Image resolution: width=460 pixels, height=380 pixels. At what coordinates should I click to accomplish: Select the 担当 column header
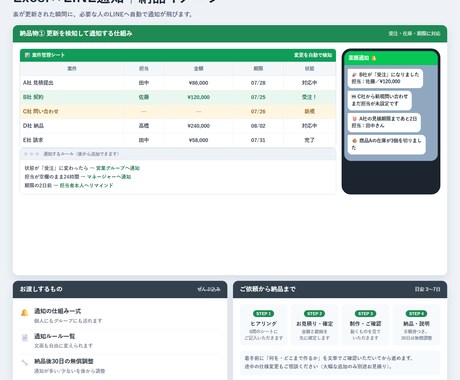tap(144, 69)
